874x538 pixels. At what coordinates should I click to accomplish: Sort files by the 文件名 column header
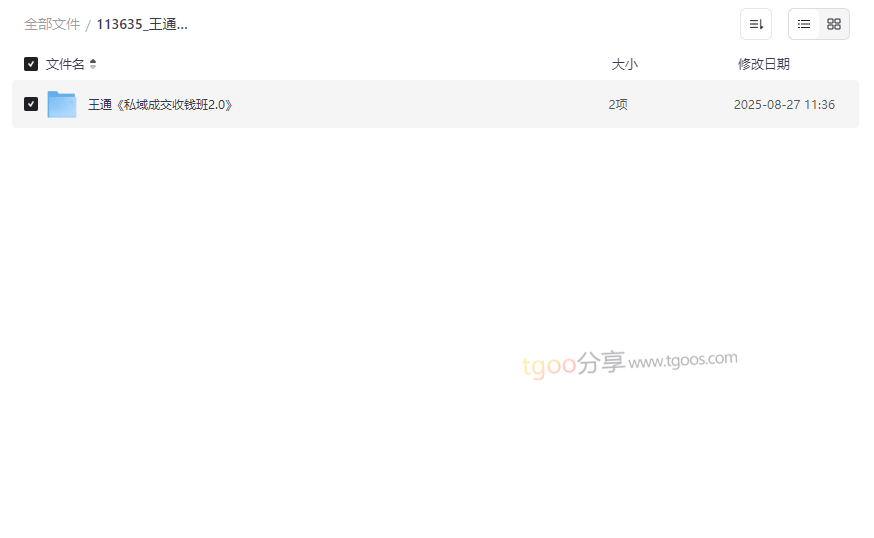(65, 64)
